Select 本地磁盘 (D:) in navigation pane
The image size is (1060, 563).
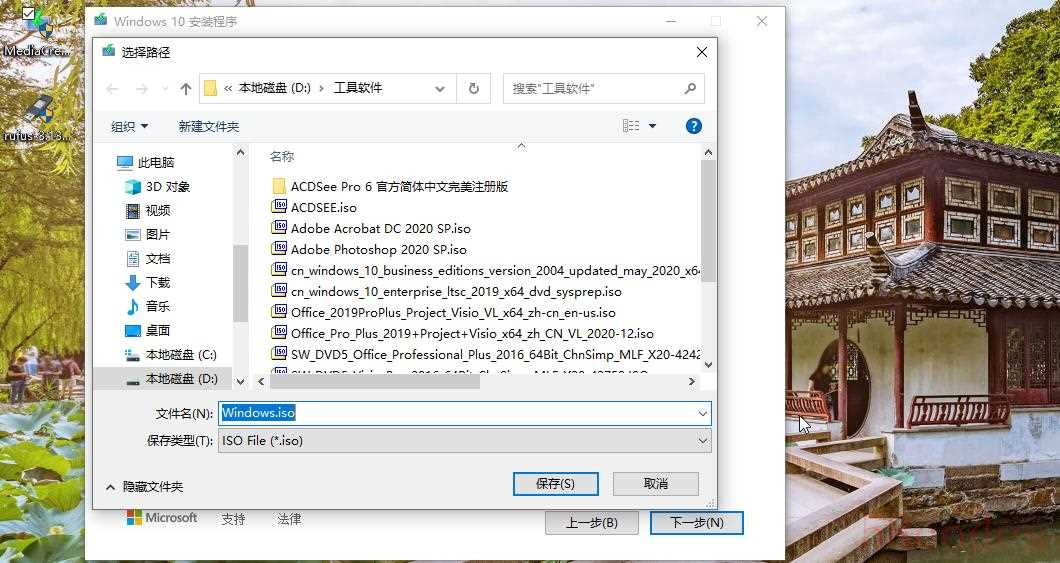pos(181,379)
